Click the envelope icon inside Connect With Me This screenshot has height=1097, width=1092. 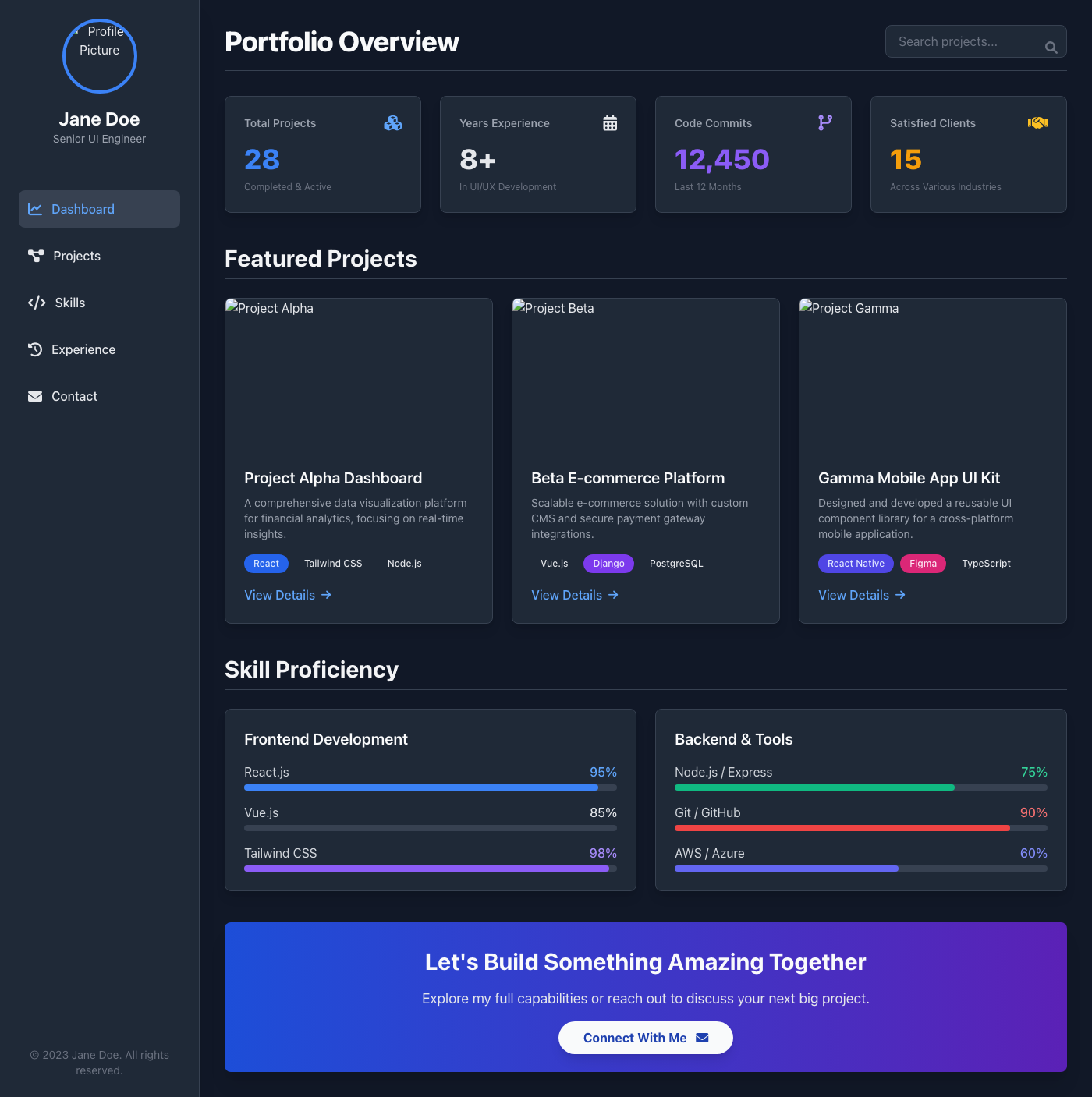701,1038
